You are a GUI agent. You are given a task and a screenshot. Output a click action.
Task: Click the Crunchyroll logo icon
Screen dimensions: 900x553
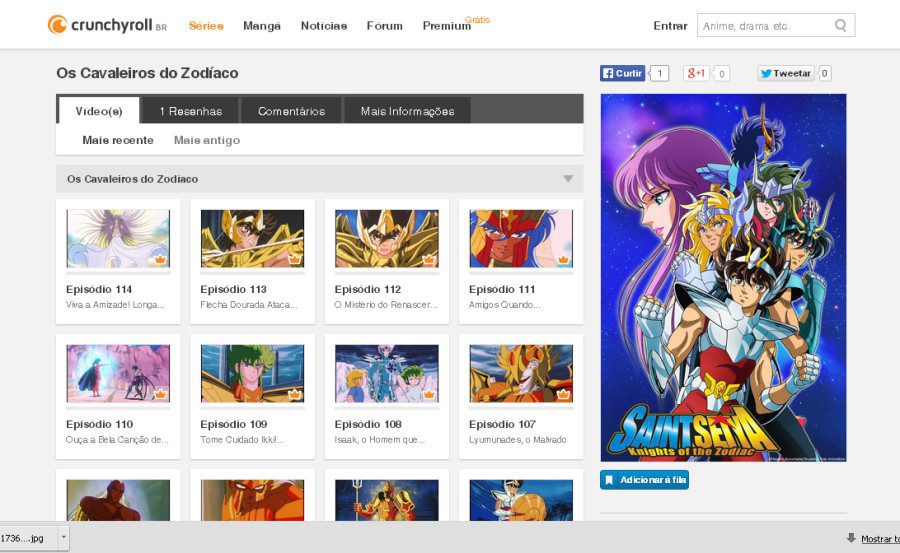coord(59,25)
